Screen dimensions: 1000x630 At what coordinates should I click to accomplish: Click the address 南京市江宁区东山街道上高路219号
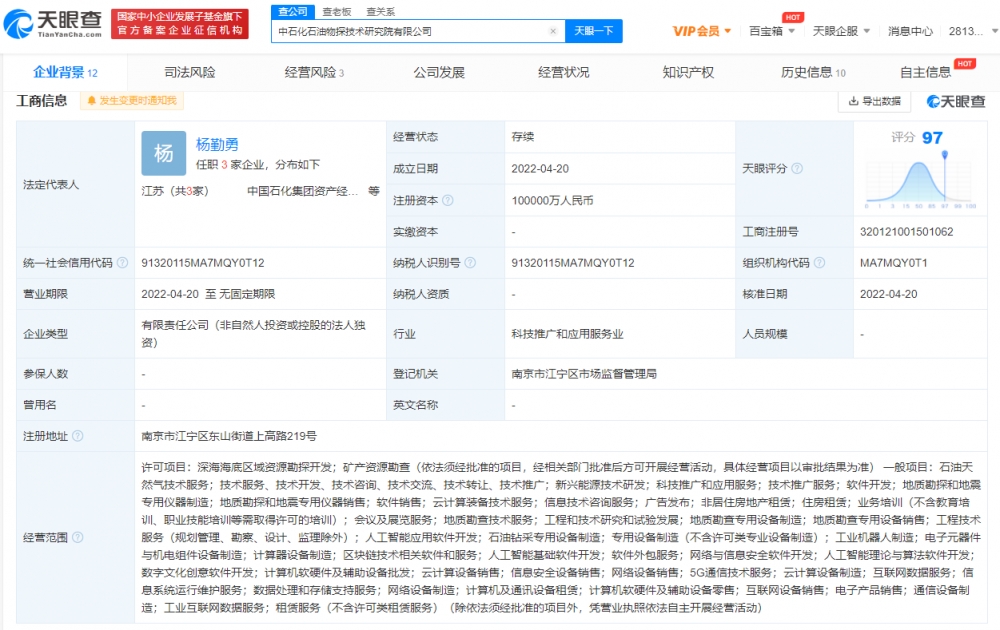point(229,436)
